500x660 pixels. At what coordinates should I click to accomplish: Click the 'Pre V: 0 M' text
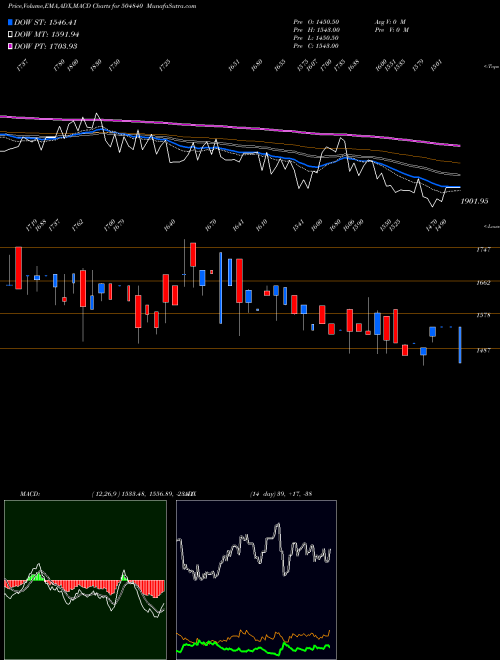pos(393,30)
